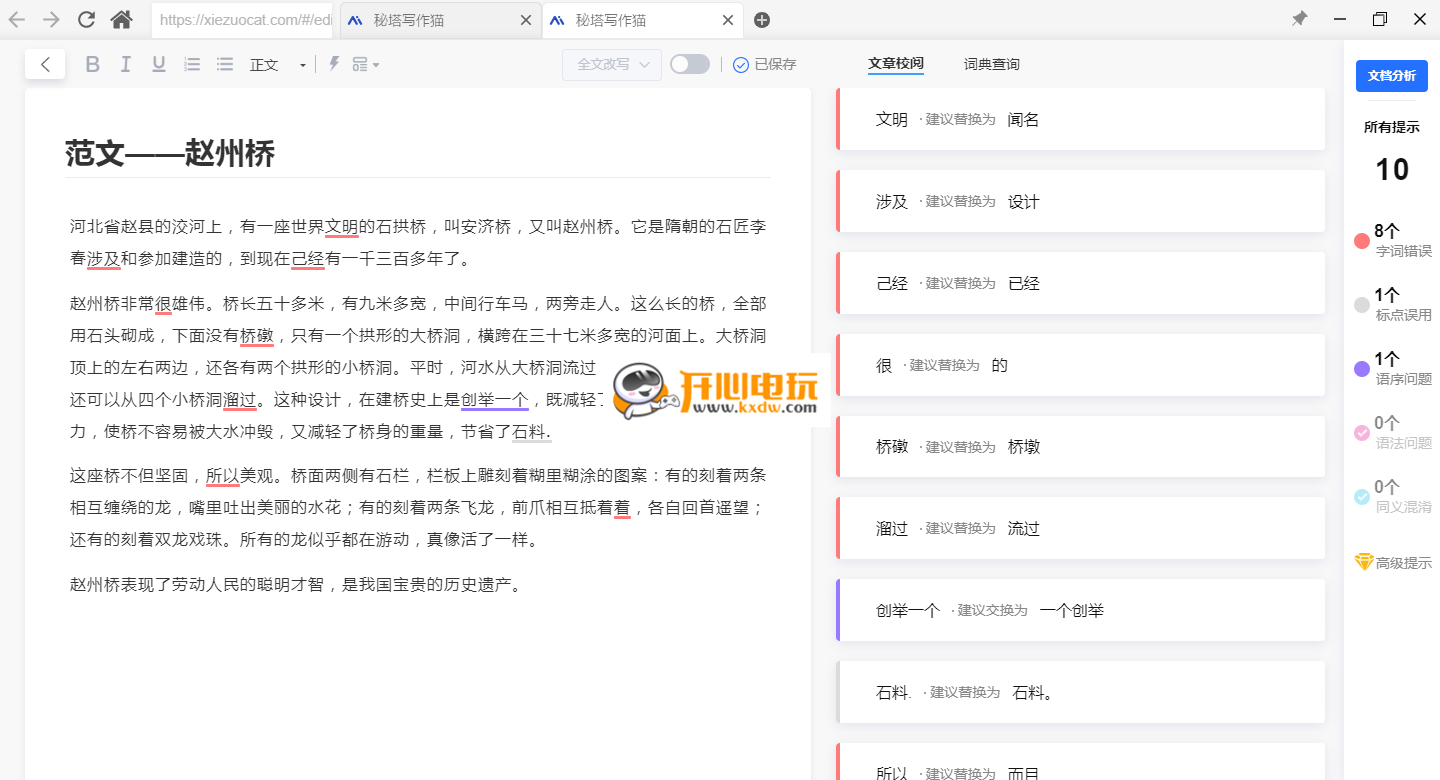Refresh the current page
This screenshot has width=1440, height=780.
(87, 19)
